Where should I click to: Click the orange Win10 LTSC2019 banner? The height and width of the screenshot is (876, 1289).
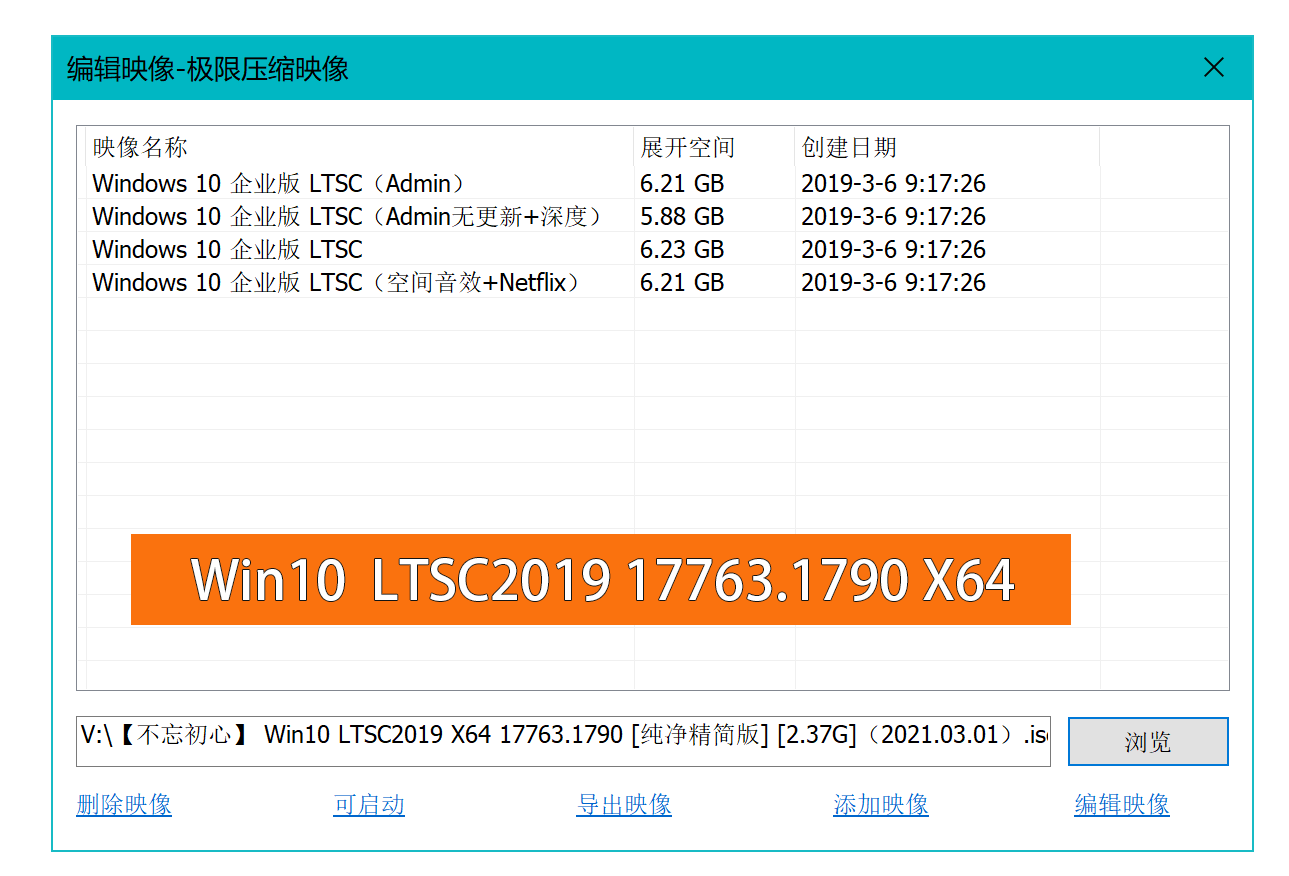[x=600, y=580]
